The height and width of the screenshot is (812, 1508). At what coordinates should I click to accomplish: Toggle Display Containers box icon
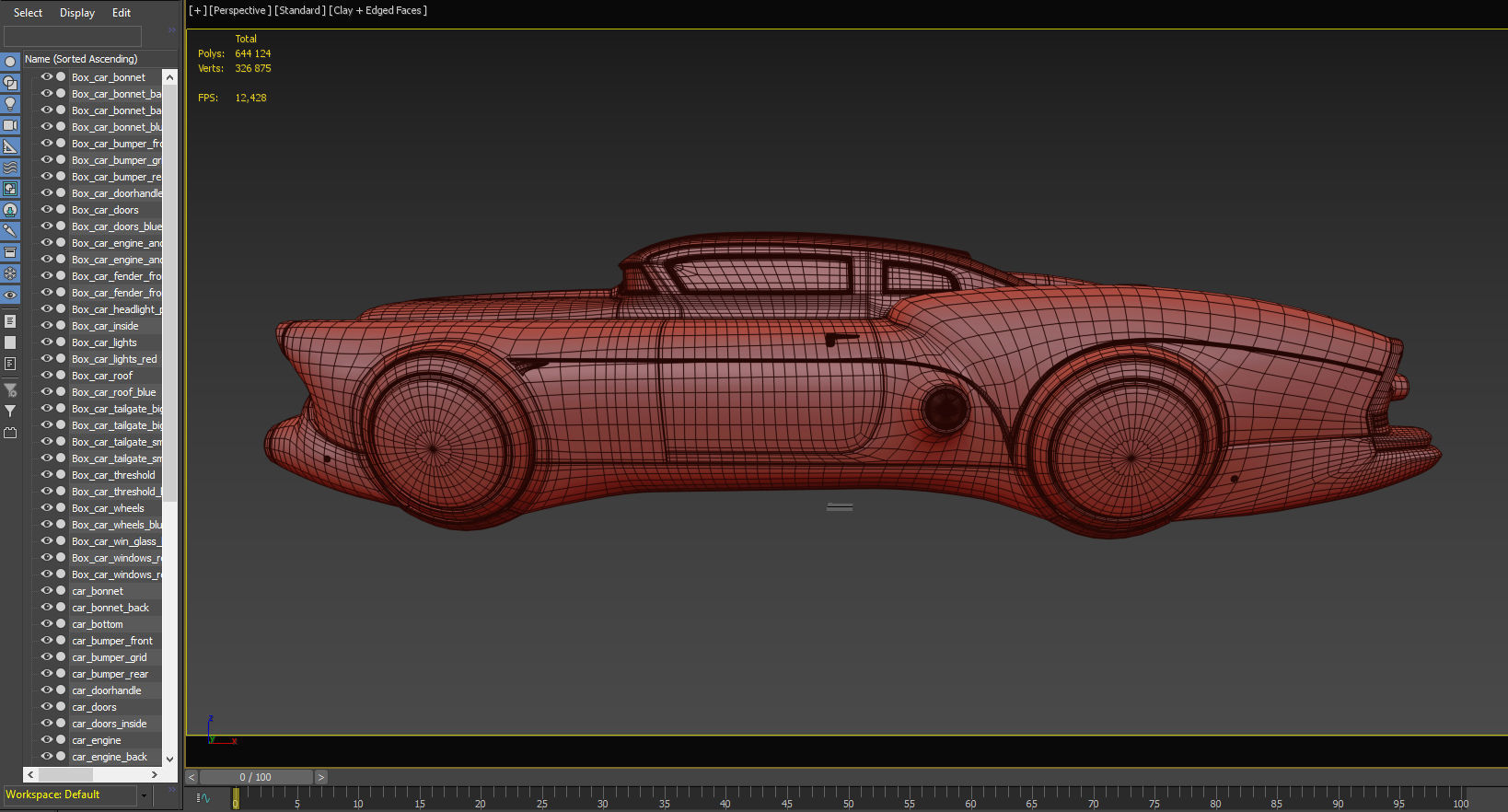coord(10,252)
